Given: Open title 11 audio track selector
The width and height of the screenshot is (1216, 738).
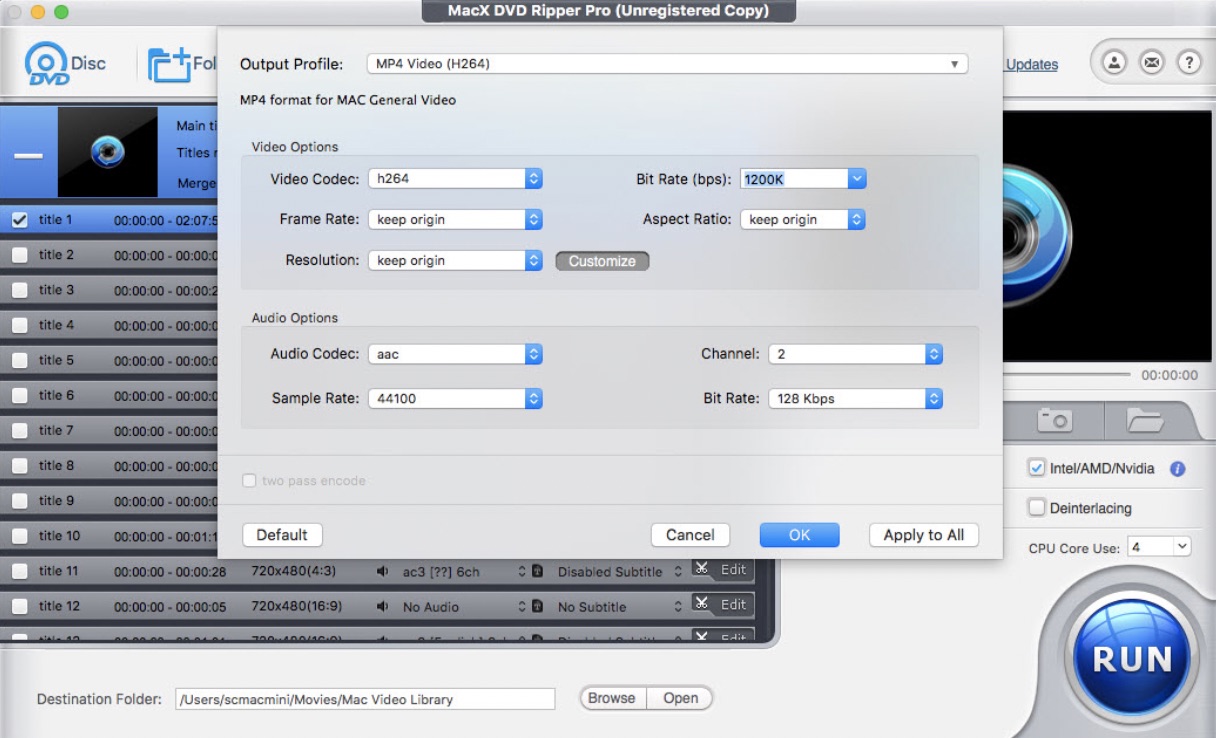Looking at the screenshot, I should pos(464,572).
